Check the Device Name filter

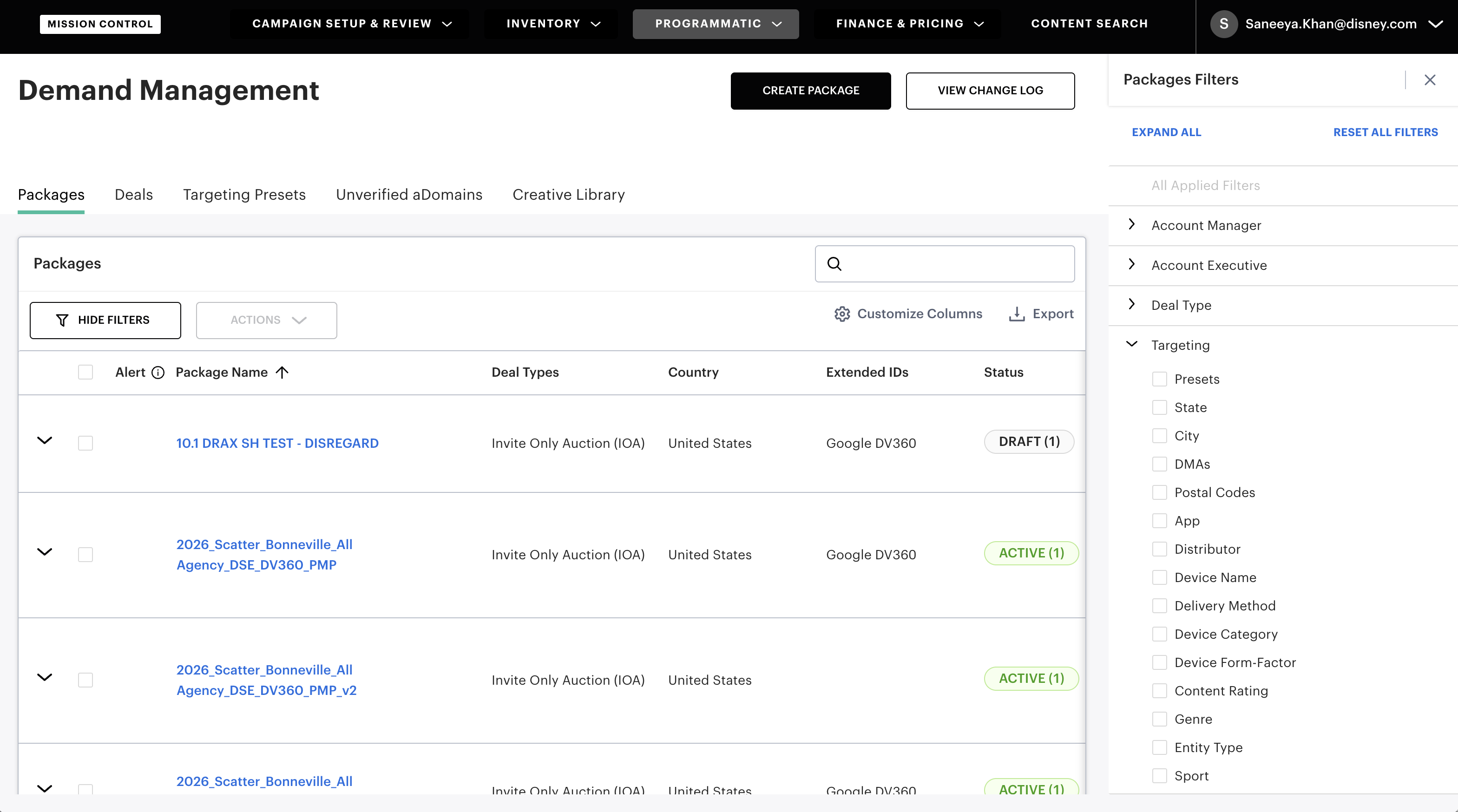tap(1160, 577)
